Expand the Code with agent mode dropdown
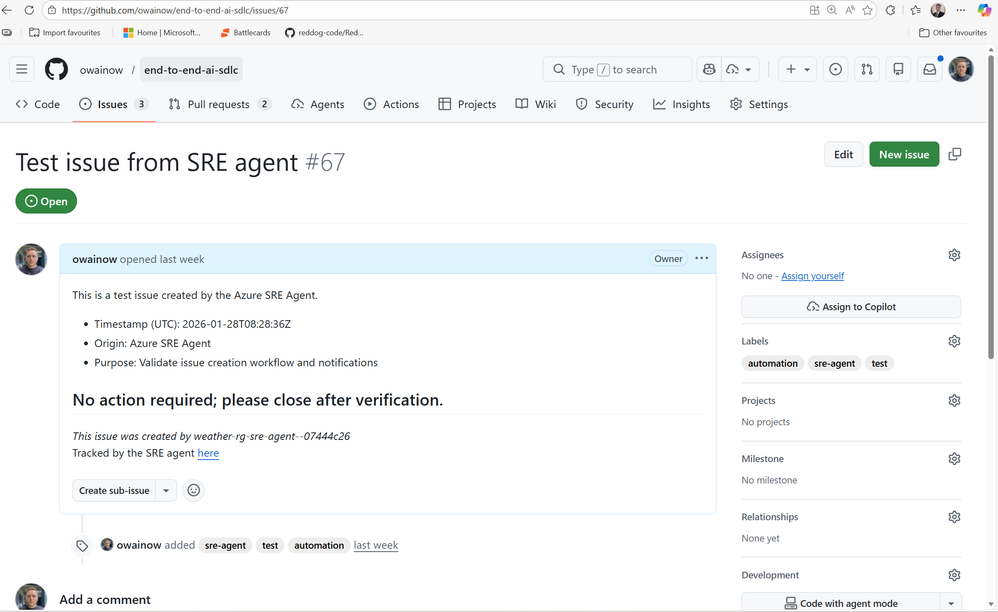998x612 pixels. coord(951,603)
